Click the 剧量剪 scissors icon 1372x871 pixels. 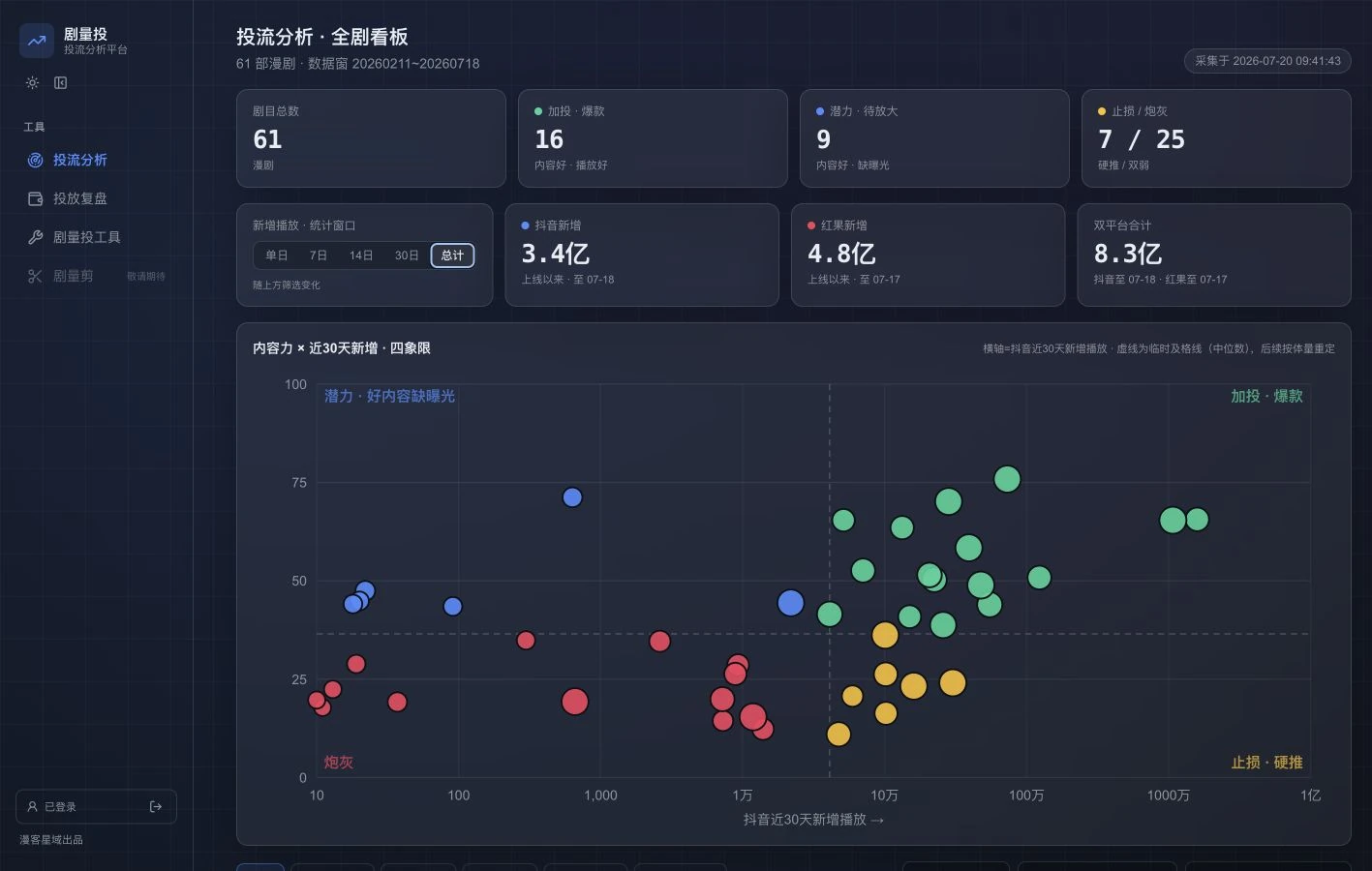click(x=36, y=276)
